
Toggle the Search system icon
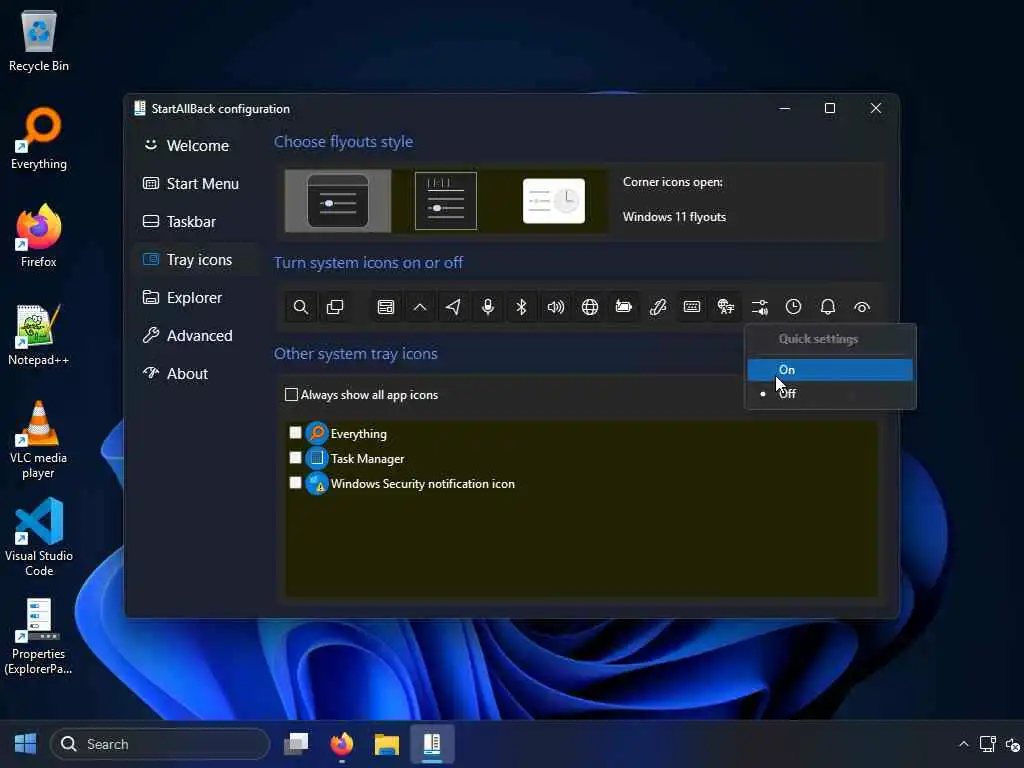coord(300,307)
